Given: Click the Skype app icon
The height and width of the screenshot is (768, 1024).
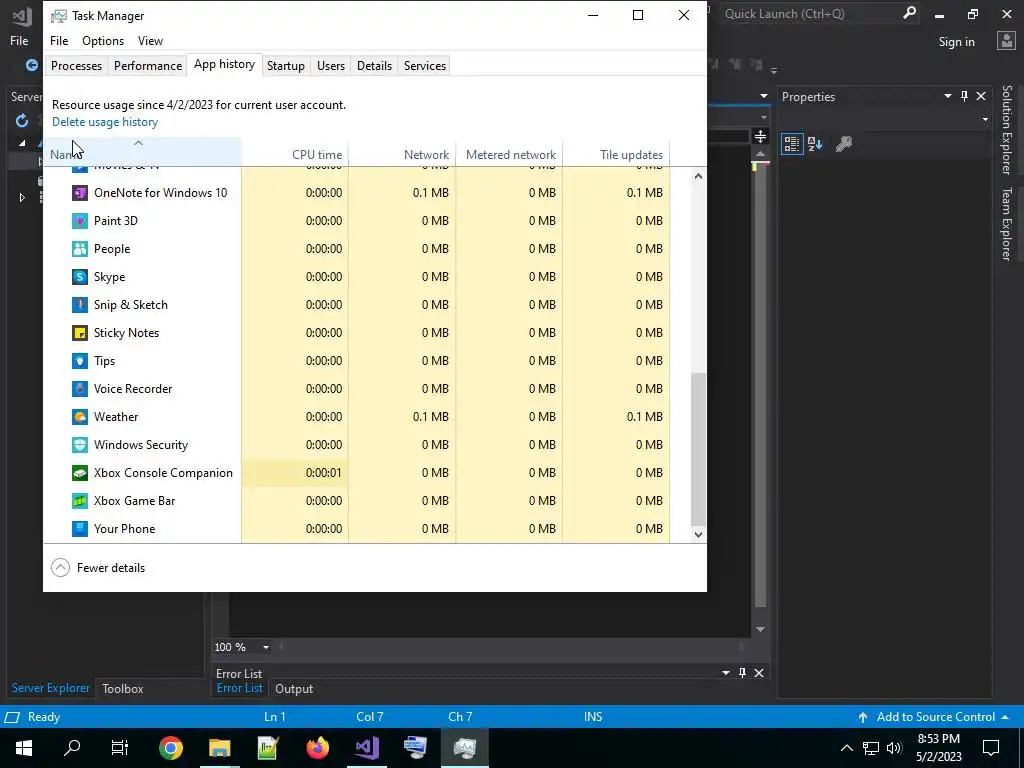Looking at the screenshot, I should [80, 277].
